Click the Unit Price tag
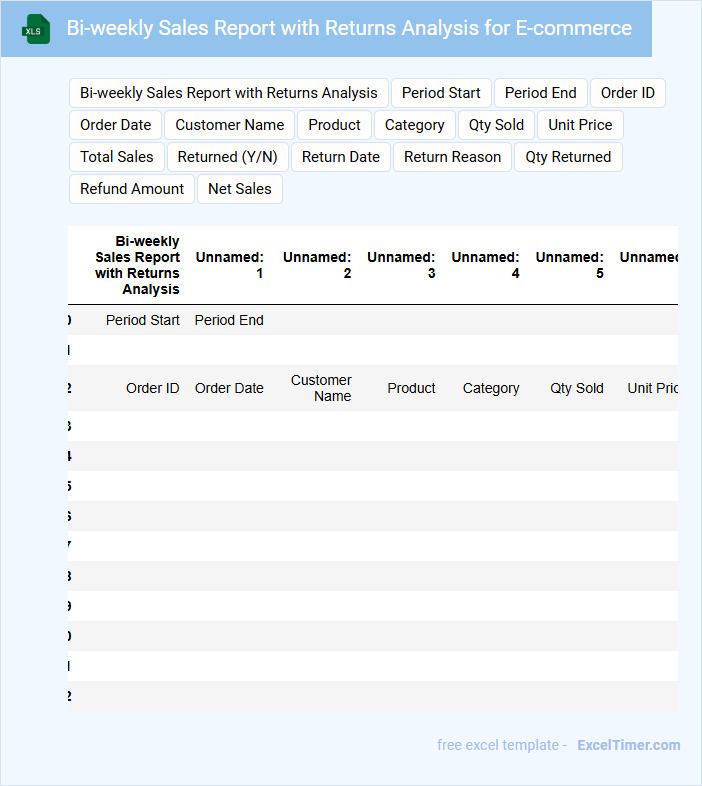 point(580,125)
